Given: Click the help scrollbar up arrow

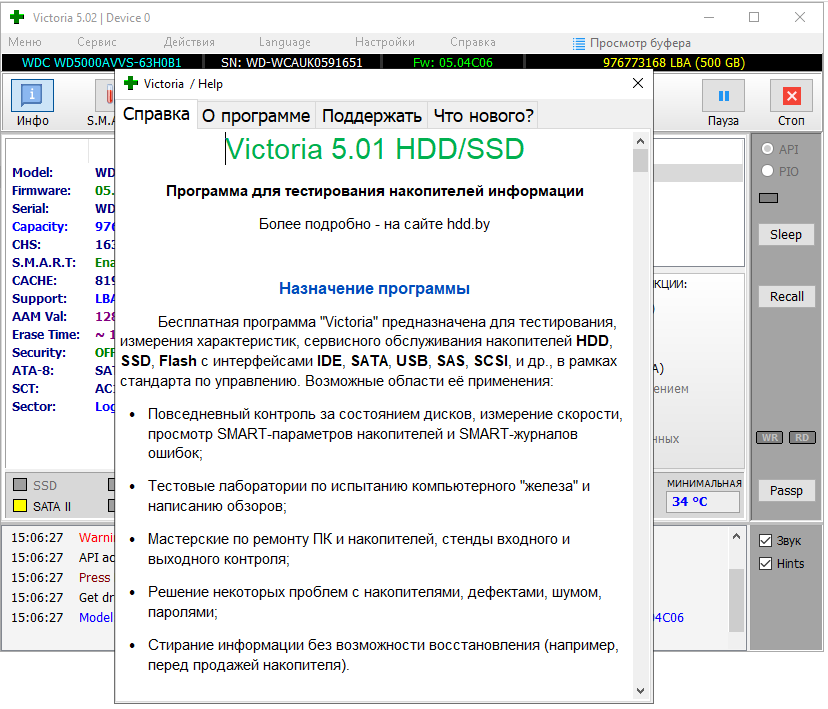Looking at the screenshot, I should point(640,141).
